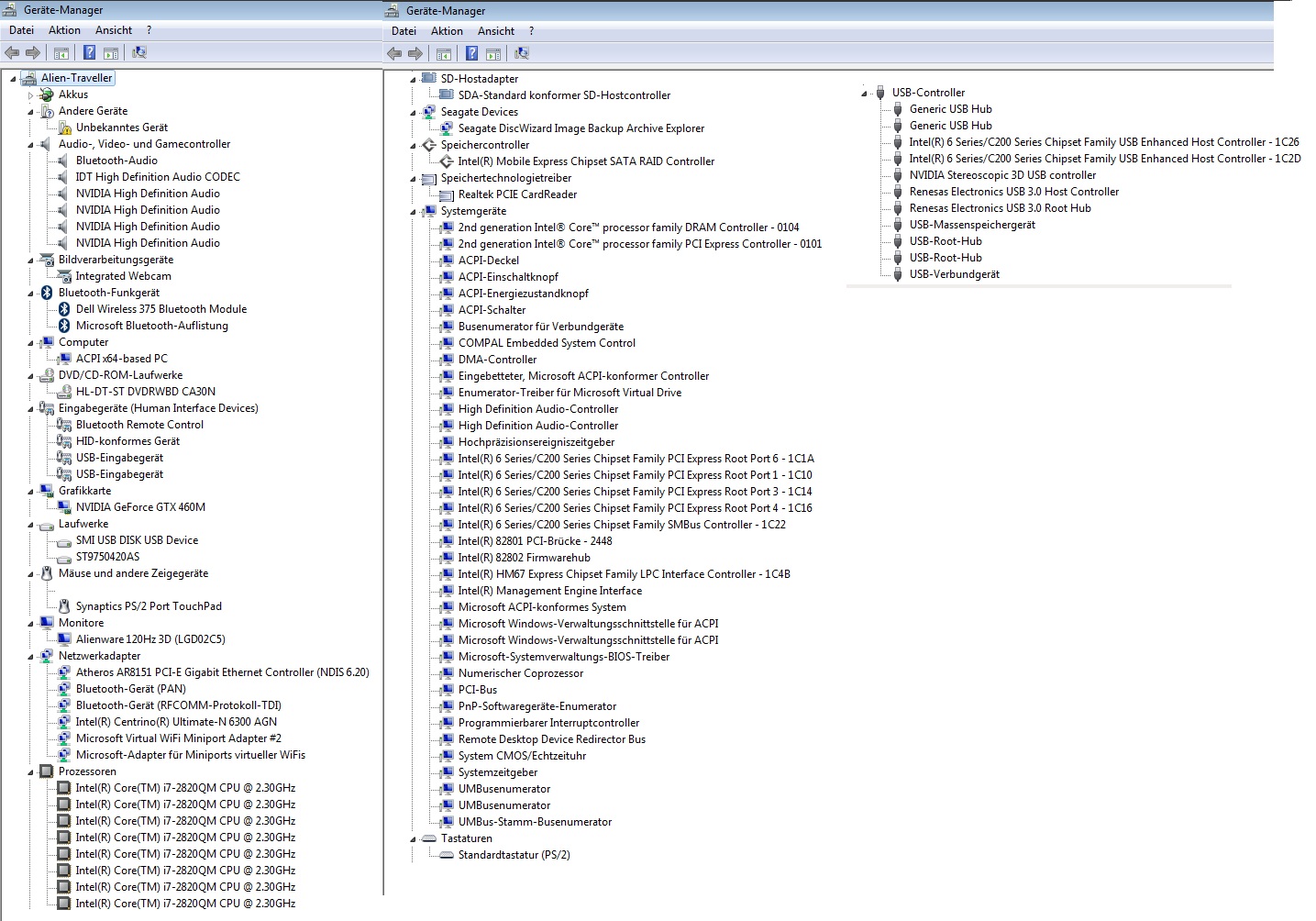This screenshot has height=921, width=1316.
Task: Click webcam icon beside Integrated Webcam
Action: tap(64, 276)
